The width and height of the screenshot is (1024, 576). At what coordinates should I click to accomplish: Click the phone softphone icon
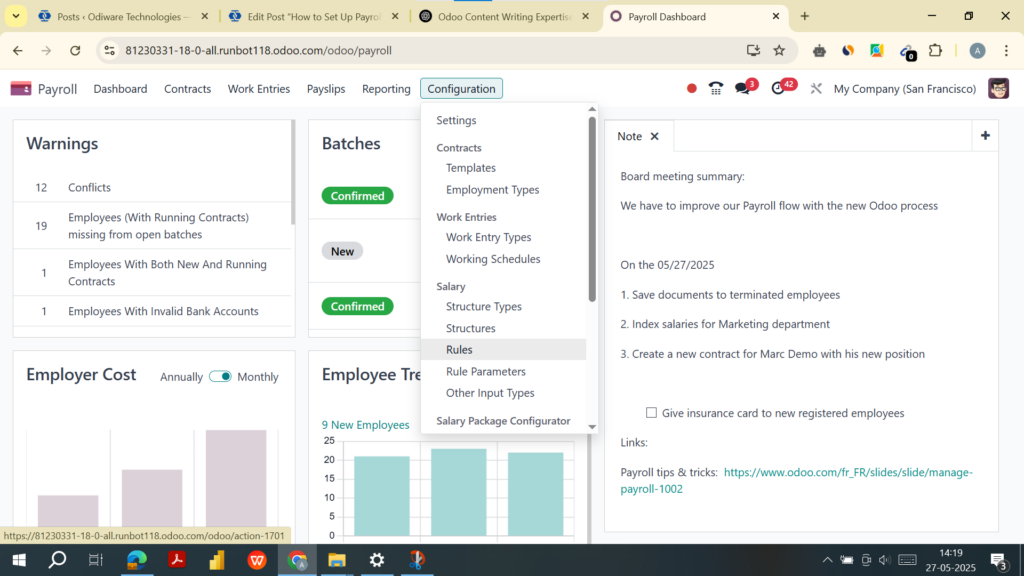(716, 88)
